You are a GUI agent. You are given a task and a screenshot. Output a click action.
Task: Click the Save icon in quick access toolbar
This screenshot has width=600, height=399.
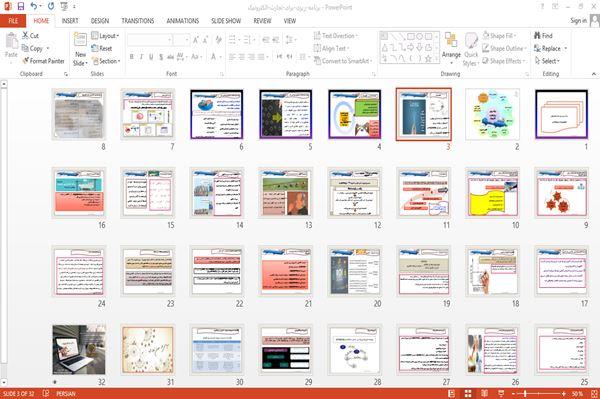click(21, 6)
